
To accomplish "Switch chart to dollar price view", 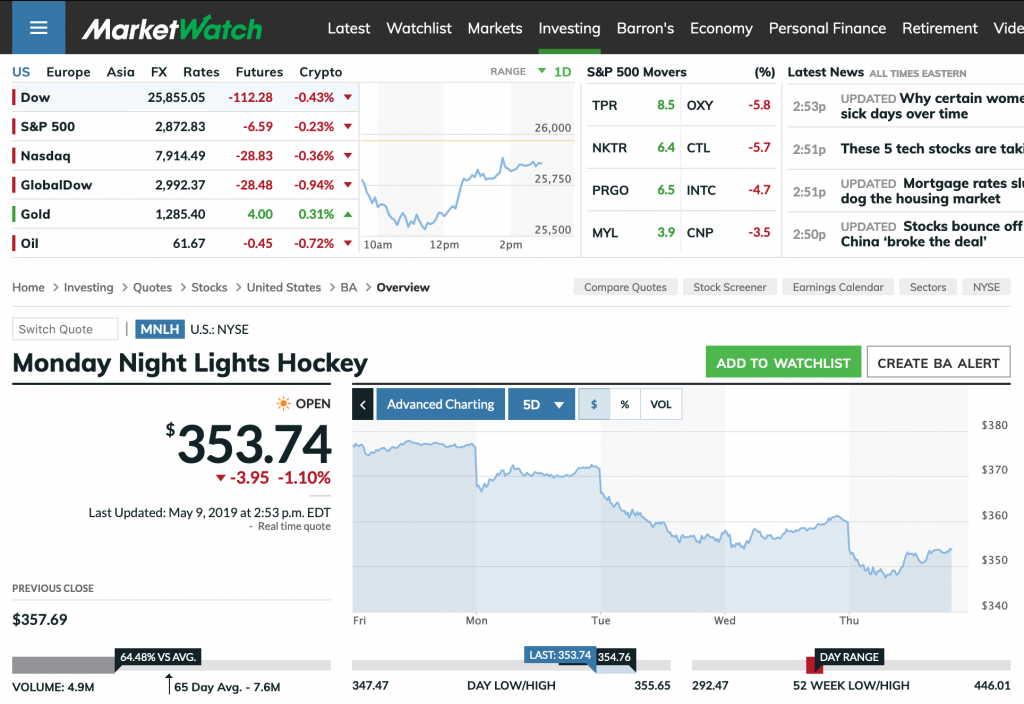I will click(594, 404).
